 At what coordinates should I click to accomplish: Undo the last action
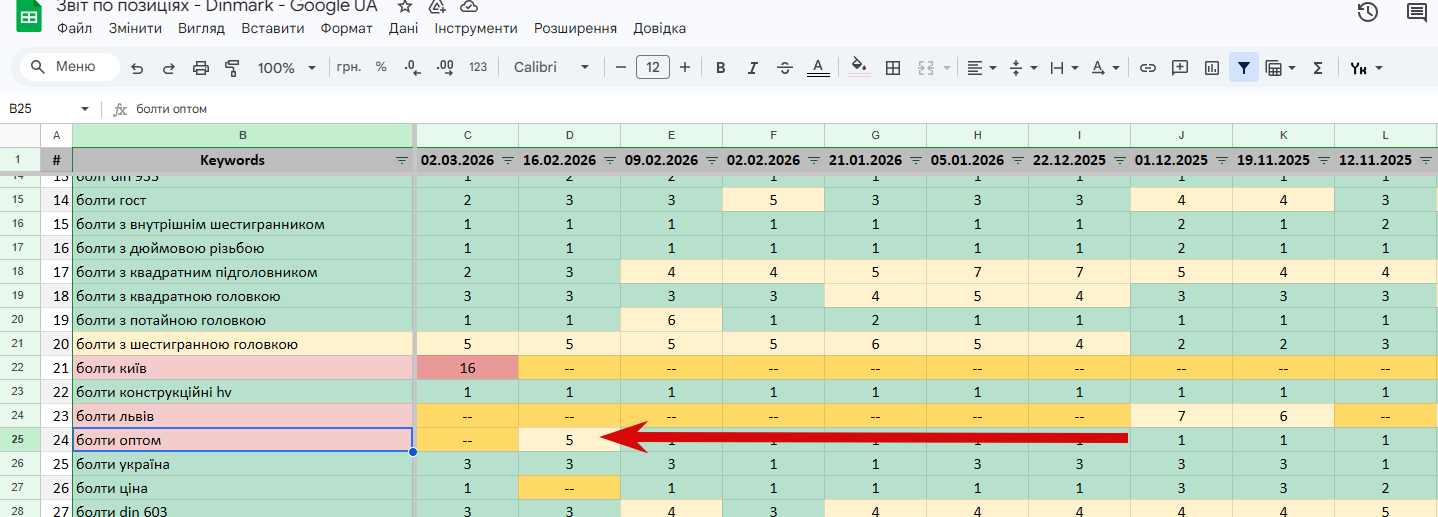(x=137, y=68)
